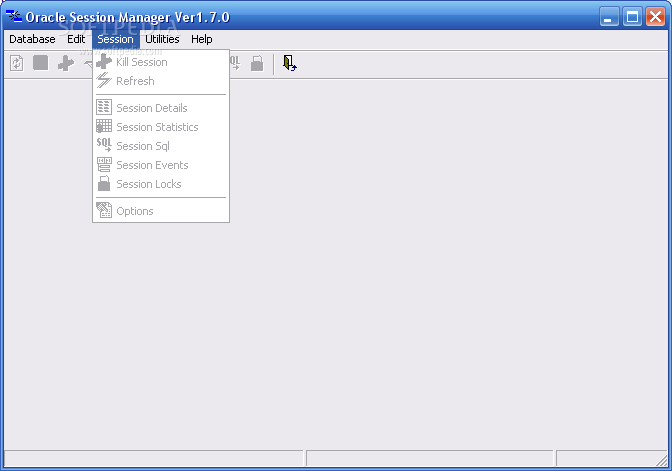The image size is (672, 471).
Task: Click the padlock Session Locks toolbar icon
Action: pyautogui.click(x=257, y=63)
